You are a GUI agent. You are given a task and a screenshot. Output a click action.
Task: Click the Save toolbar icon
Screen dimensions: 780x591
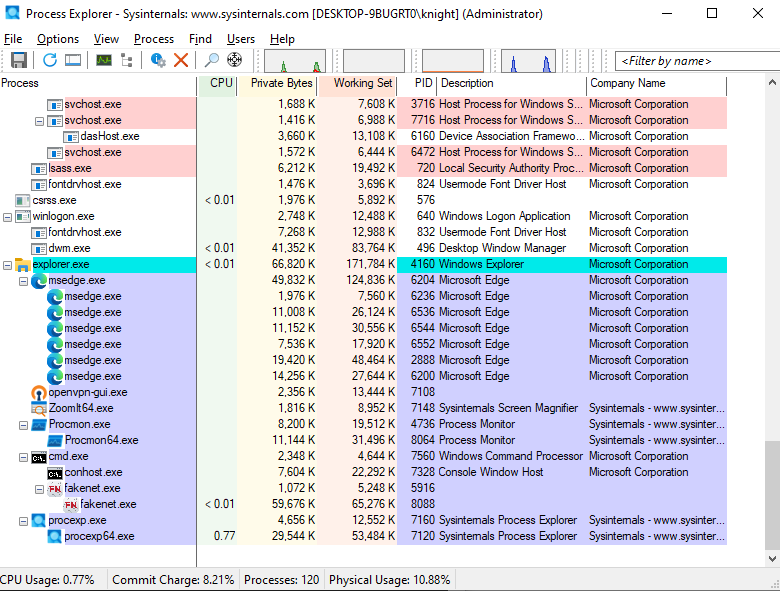pos(19,60)
